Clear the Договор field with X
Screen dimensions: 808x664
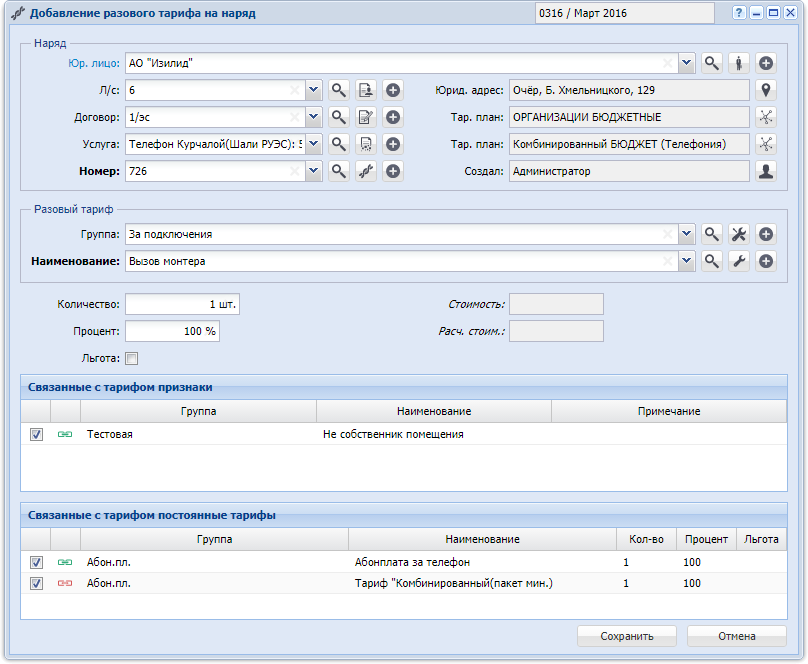point(295,117)
